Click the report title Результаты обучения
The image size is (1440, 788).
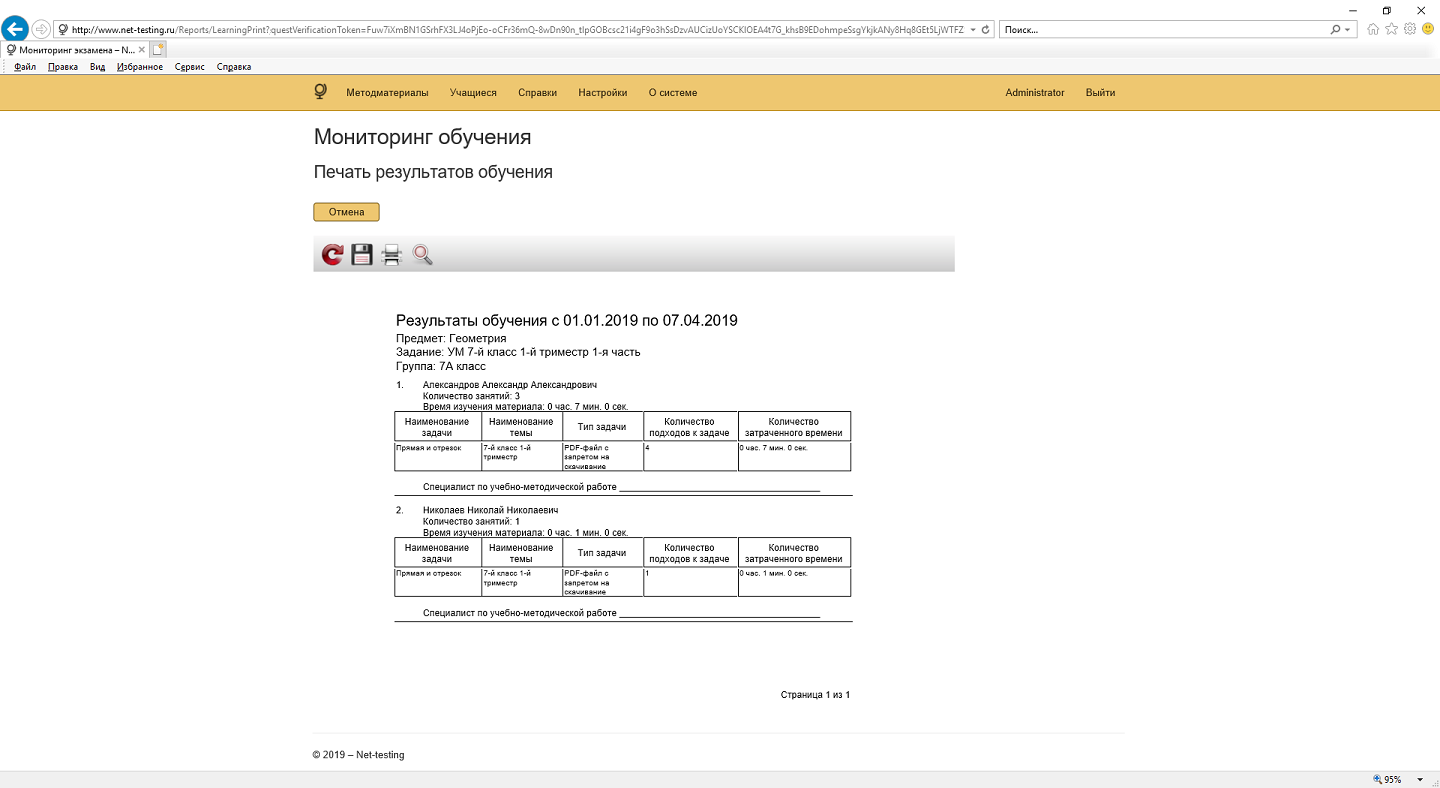(567, 321)
